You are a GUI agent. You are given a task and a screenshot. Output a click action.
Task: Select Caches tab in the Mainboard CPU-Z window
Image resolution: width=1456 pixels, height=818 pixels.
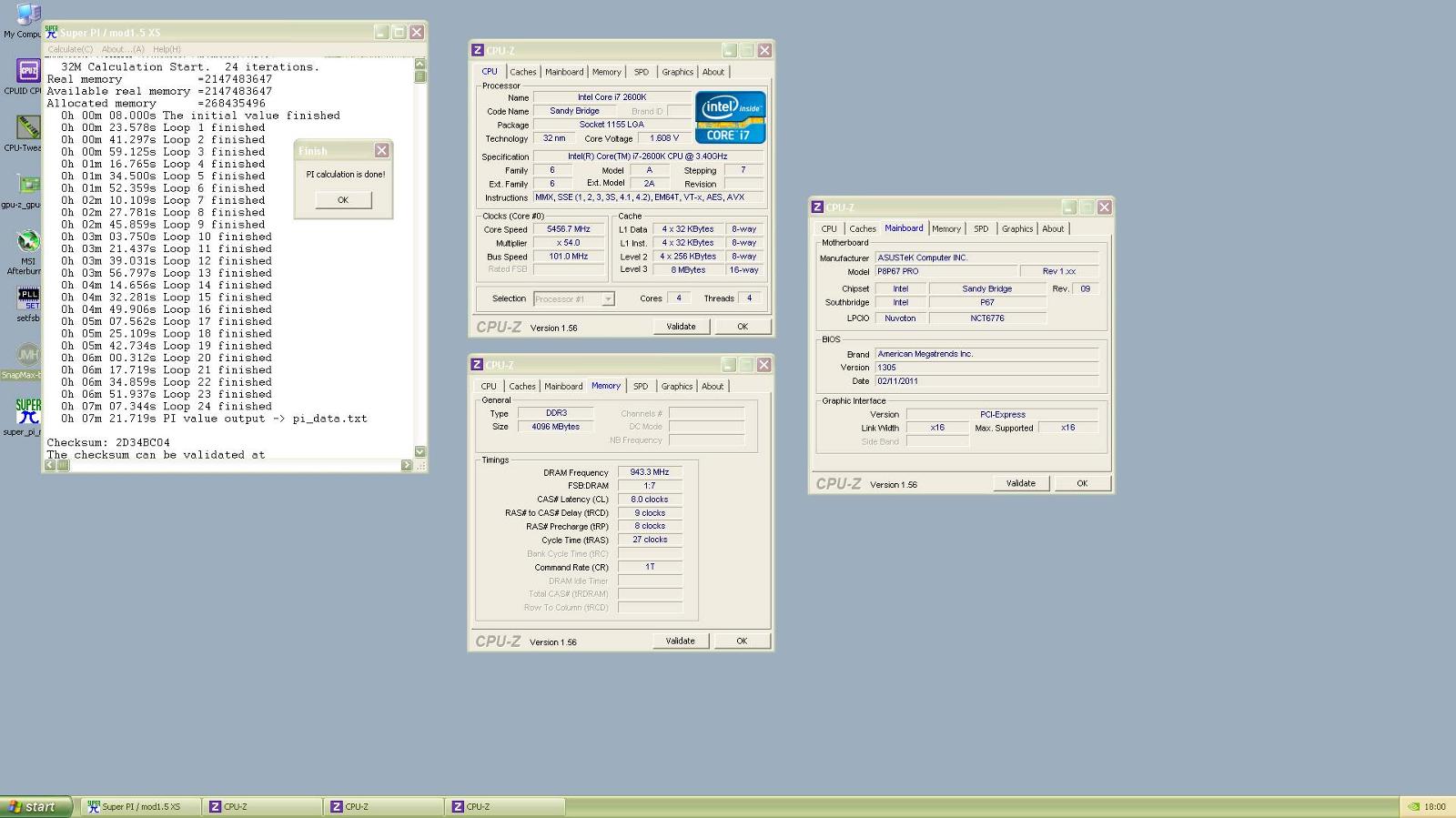click(863, 229)
